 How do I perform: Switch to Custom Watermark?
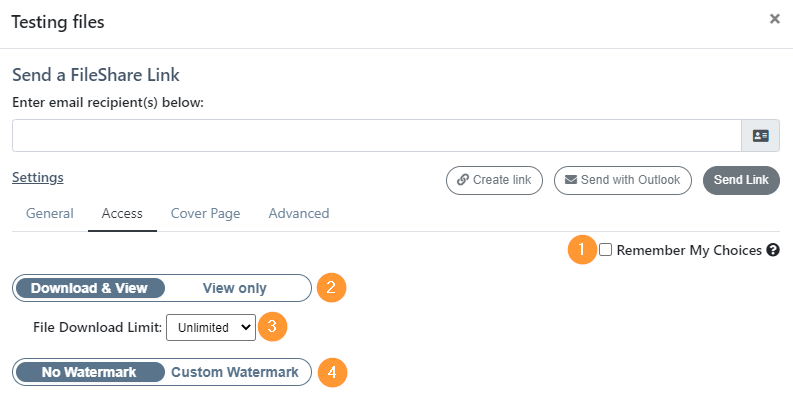[x=235, y=372]
